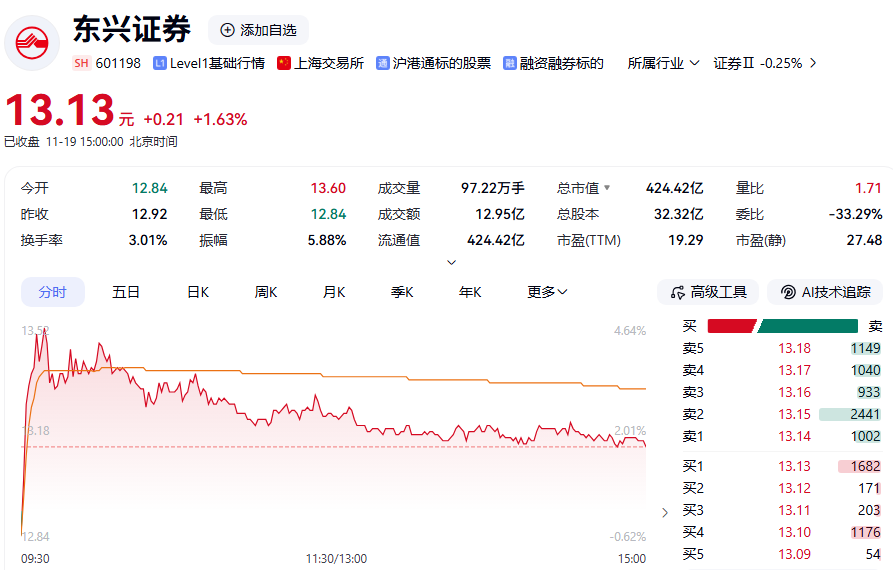
Task: Open the 证券Ⅱ industry link
Action: tap(765, 63)
